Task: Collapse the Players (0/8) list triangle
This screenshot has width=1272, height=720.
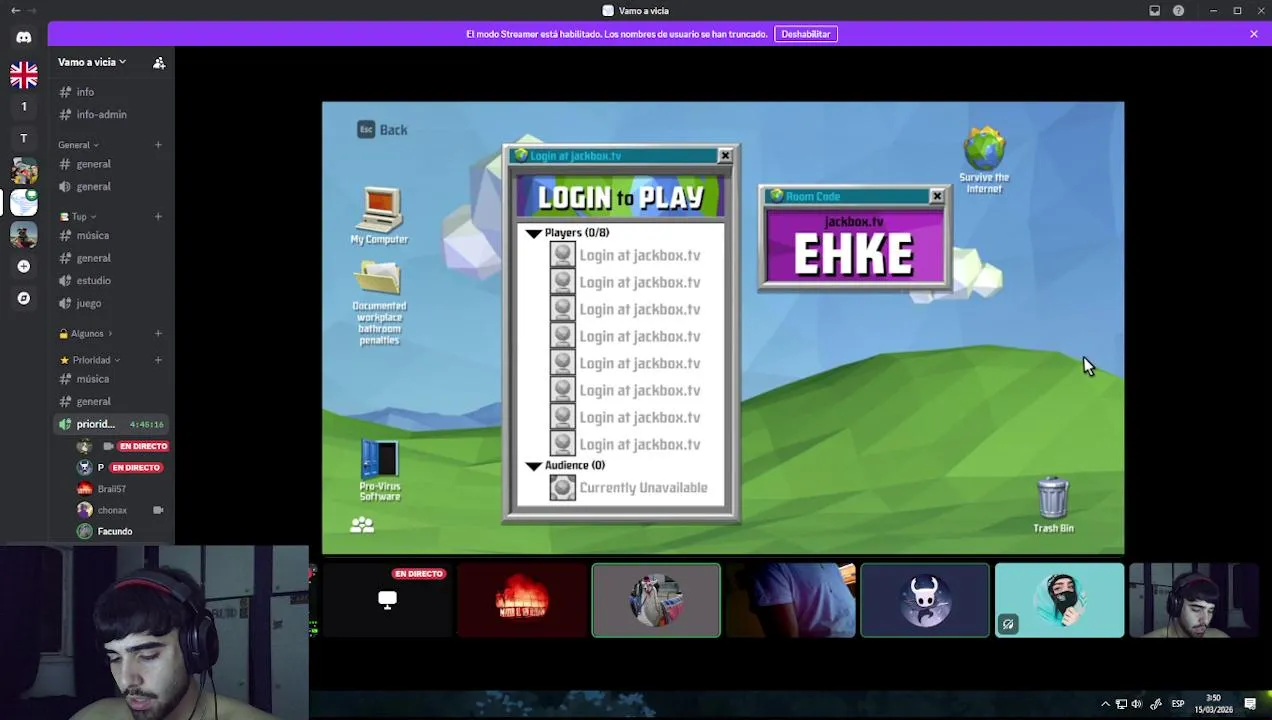Action: pos(534,233)
